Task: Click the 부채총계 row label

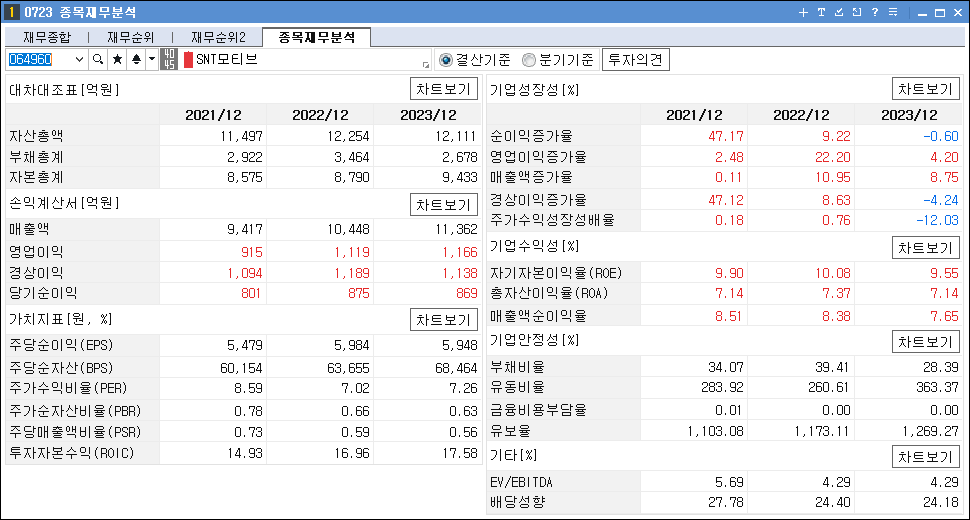Action: (36, 157)
